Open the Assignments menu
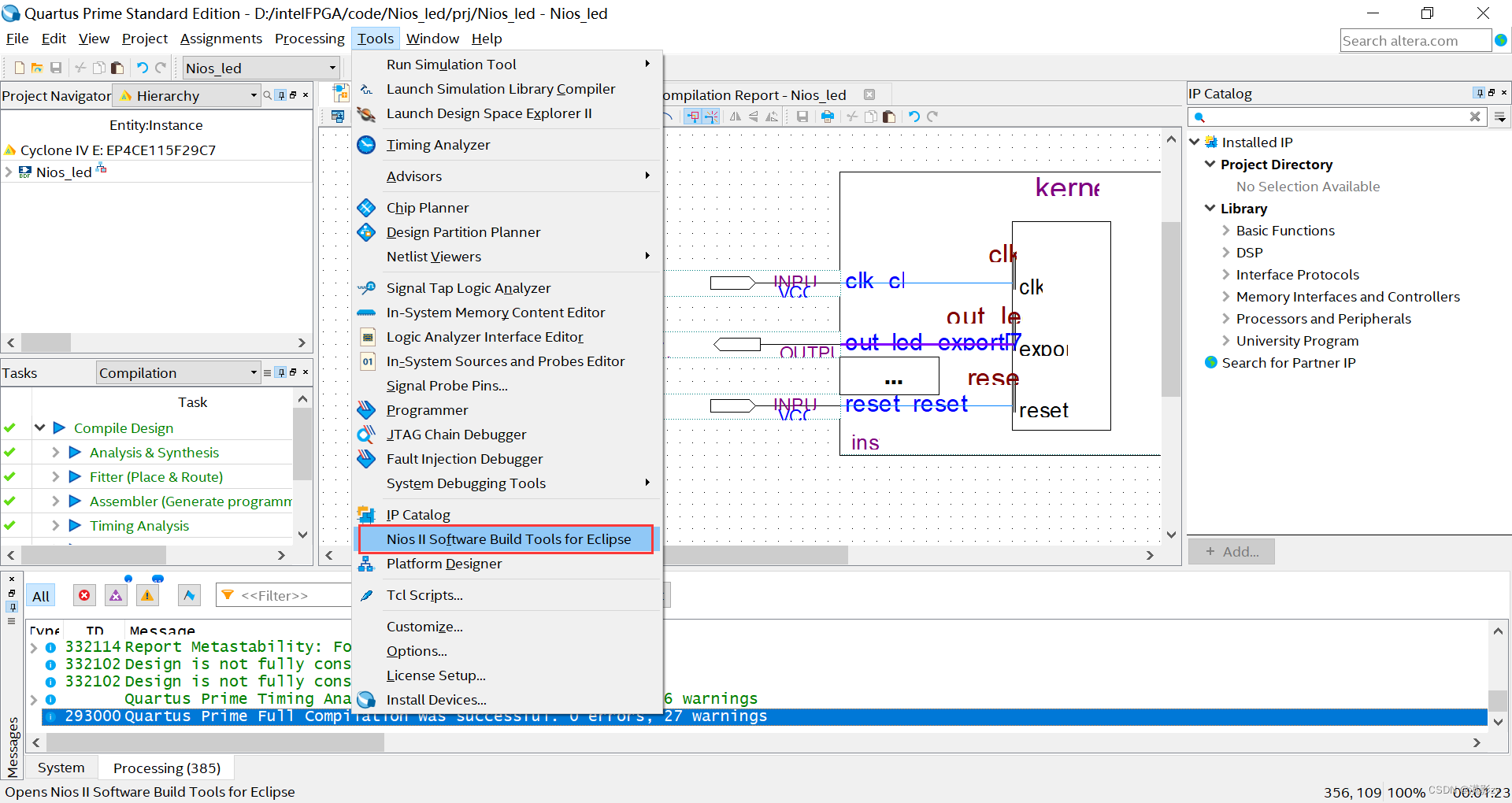Screen dimensions: 1512x803 220,39
